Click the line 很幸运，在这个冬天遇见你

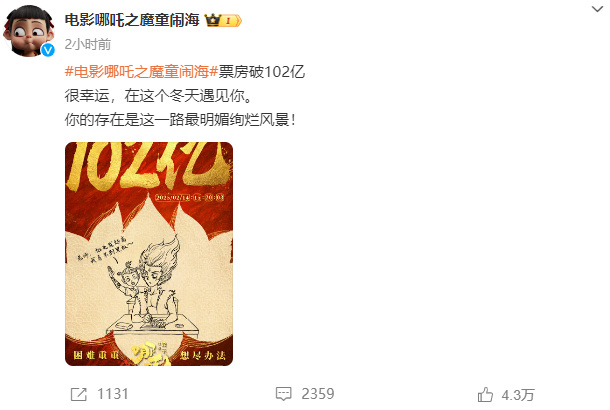pyautogui.click(x=158, y=96)
